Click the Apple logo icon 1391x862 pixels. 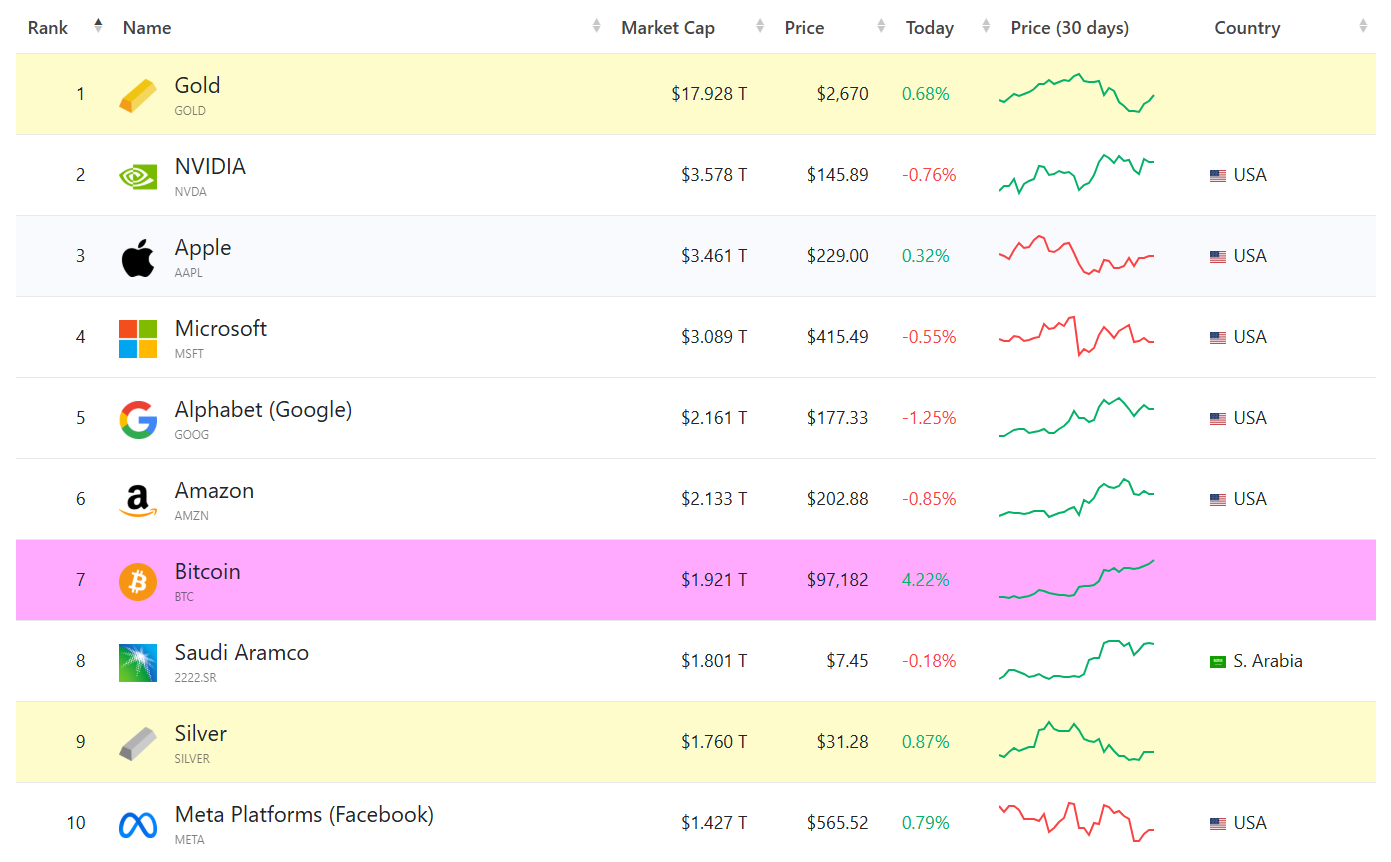[138, 257]
